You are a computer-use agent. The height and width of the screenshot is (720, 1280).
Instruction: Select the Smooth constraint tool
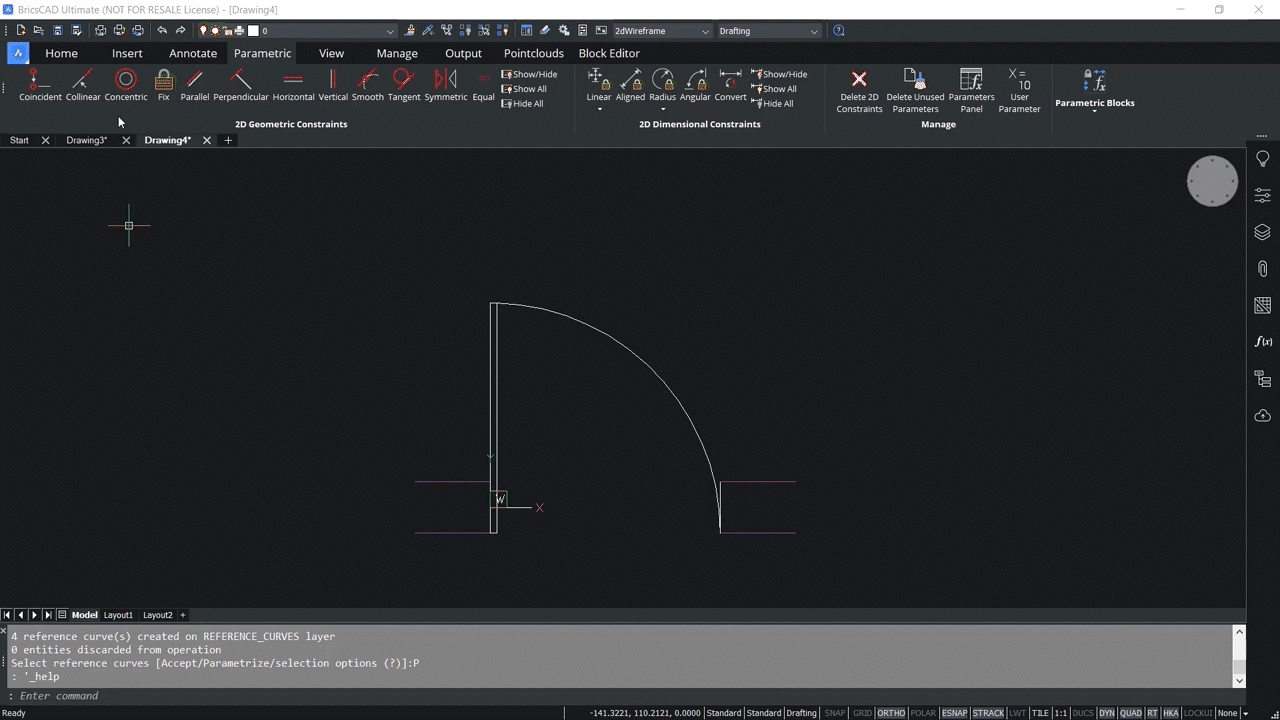(x=368, y=85)
